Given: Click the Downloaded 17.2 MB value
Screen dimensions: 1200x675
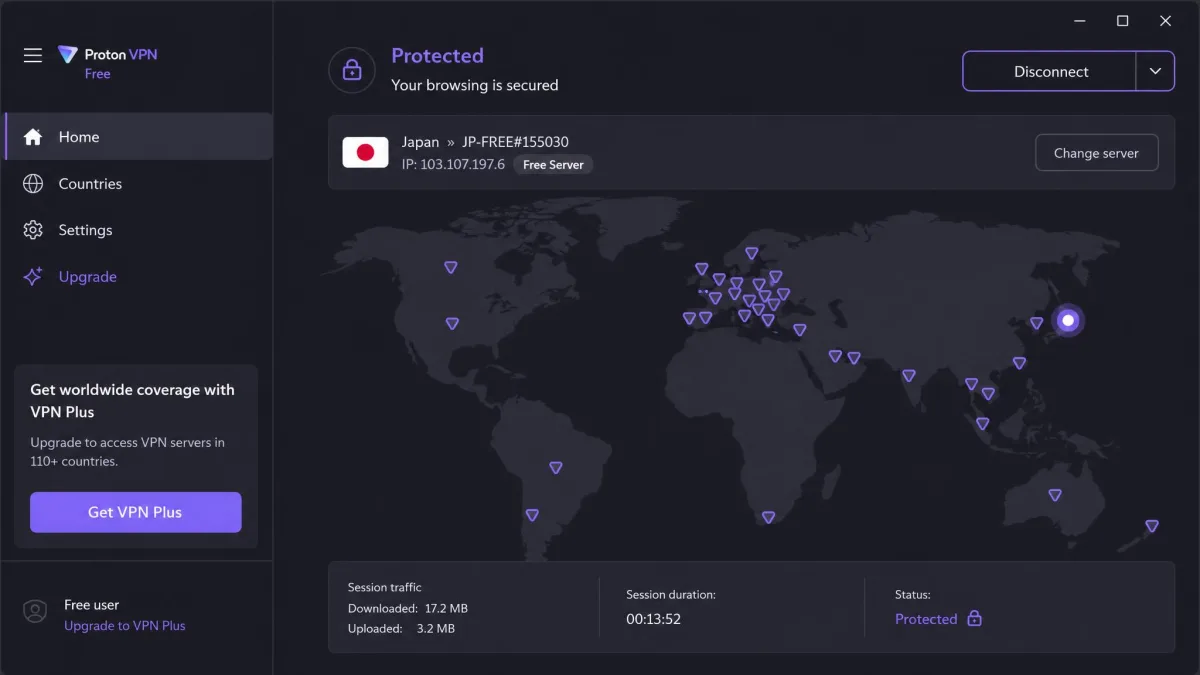Looking at the screenshot, I should pos(446,608).
